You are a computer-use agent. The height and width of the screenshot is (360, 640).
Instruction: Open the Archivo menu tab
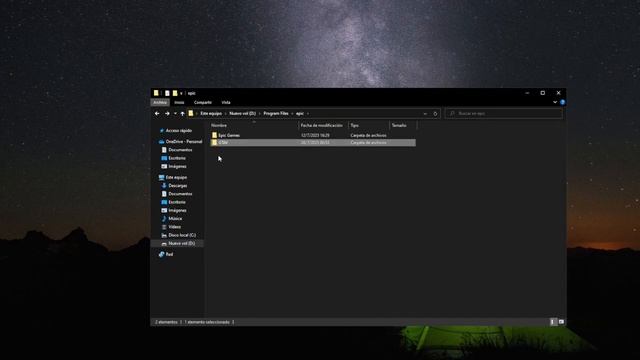pyautogui.click(x=160, y=102)
